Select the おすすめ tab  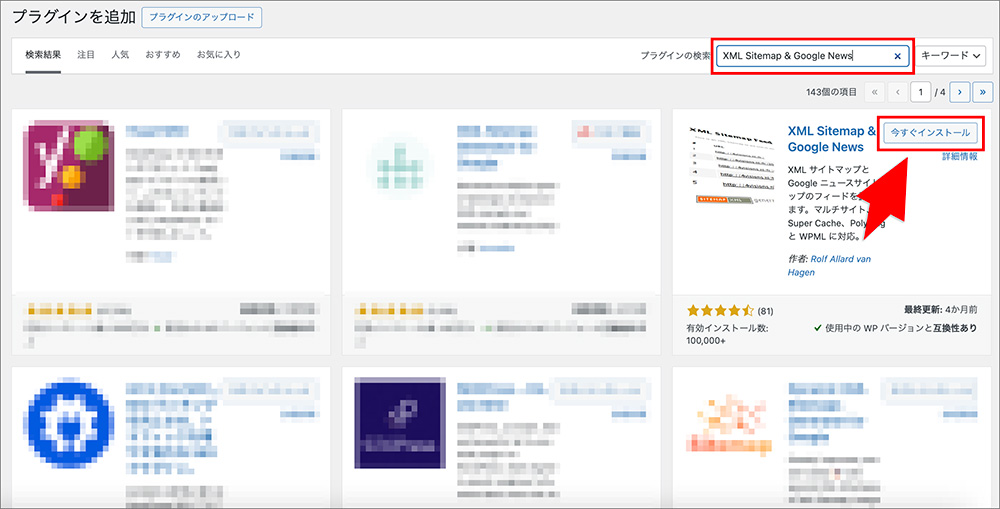[x=163, y=55]
